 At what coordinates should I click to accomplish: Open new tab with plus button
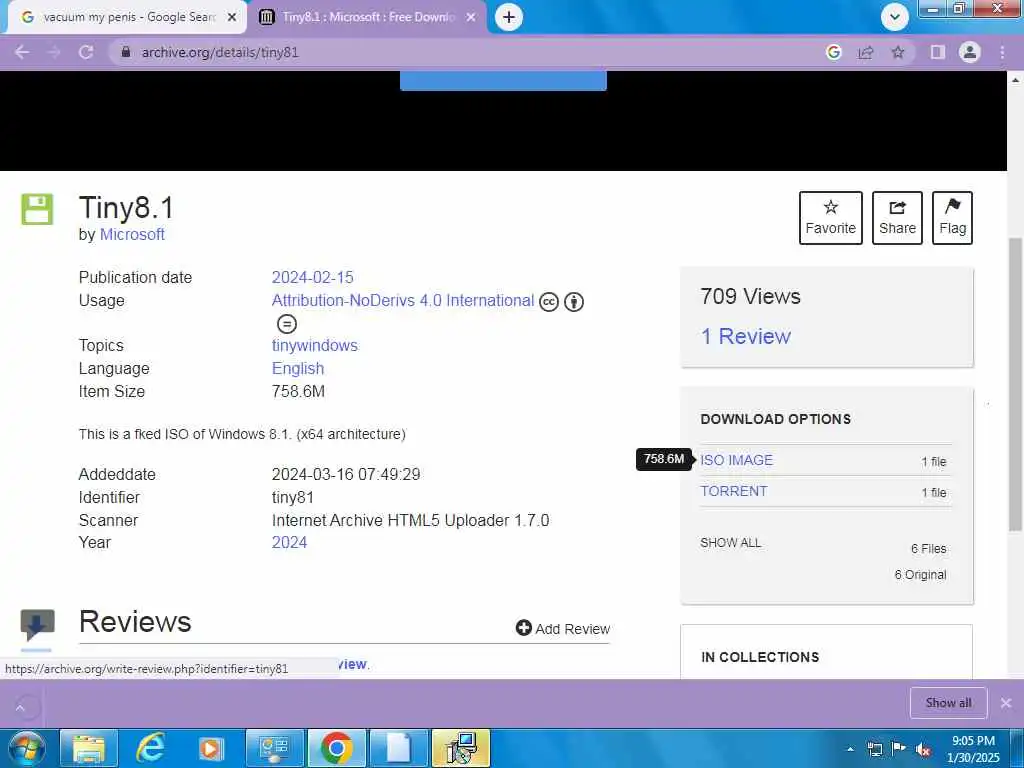[509, 17]
